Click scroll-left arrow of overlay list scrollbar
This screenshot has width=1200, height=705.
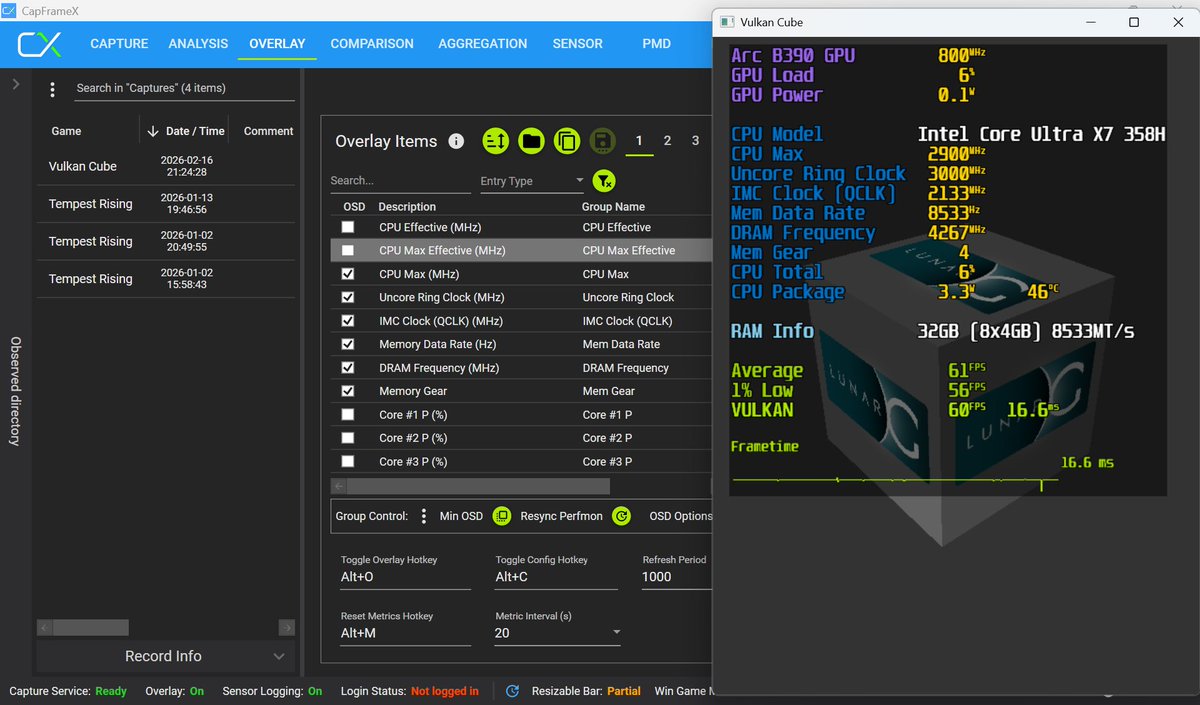[x=339, y=486]
